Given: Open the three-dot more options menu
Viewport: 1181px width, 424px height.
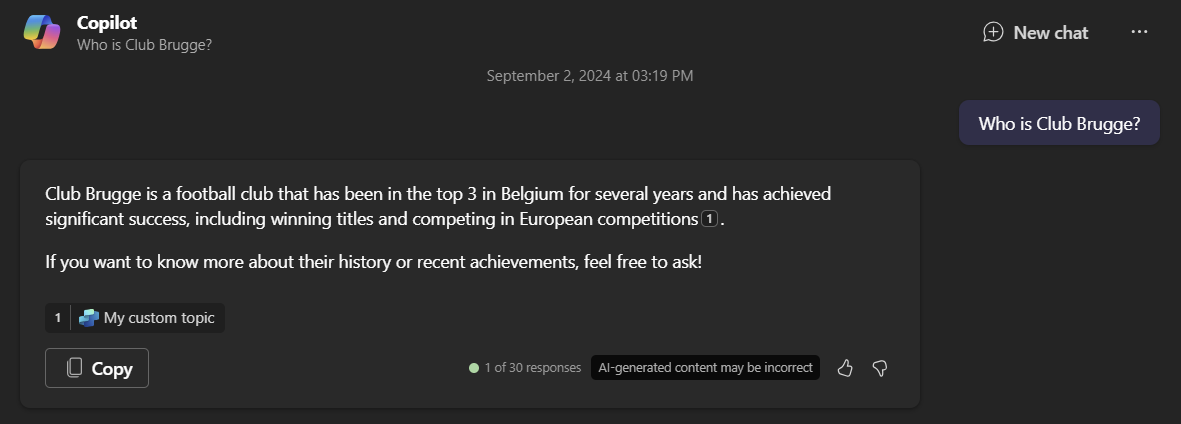Looking at the screenshot, I should pyautogui.click(x=1139, y=32).
